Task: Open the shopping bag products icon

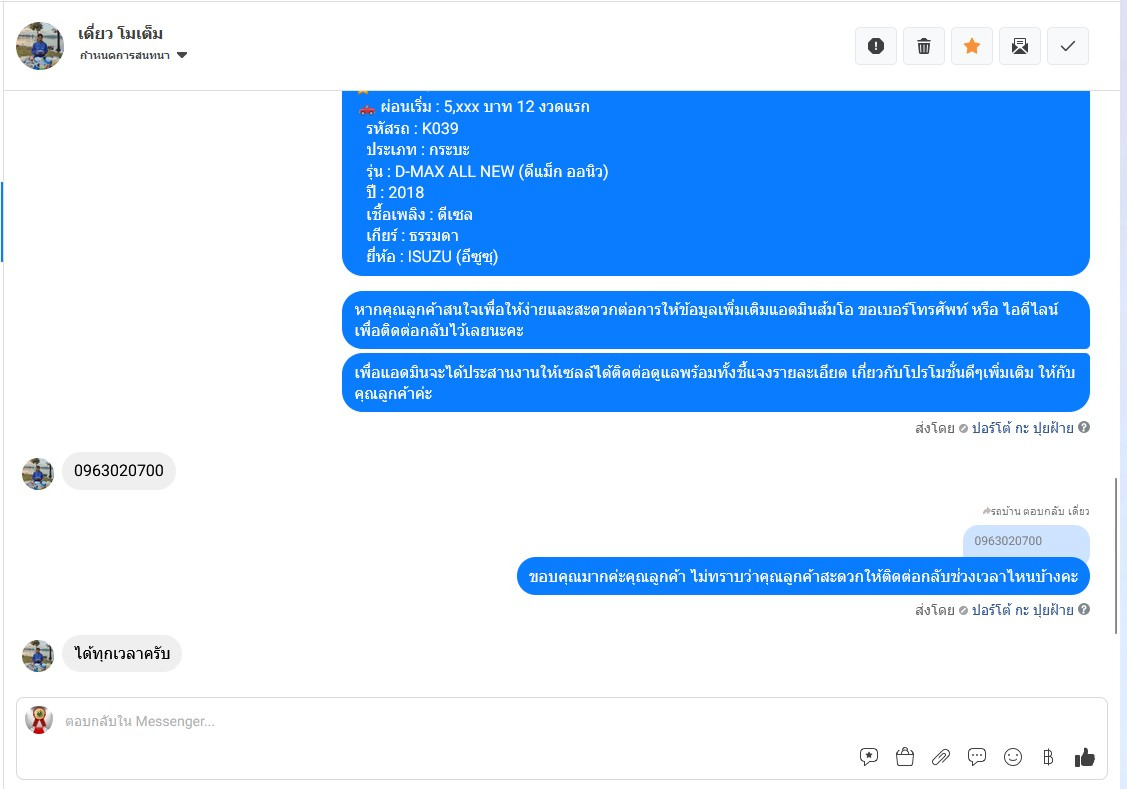Action: pos(905,757)
